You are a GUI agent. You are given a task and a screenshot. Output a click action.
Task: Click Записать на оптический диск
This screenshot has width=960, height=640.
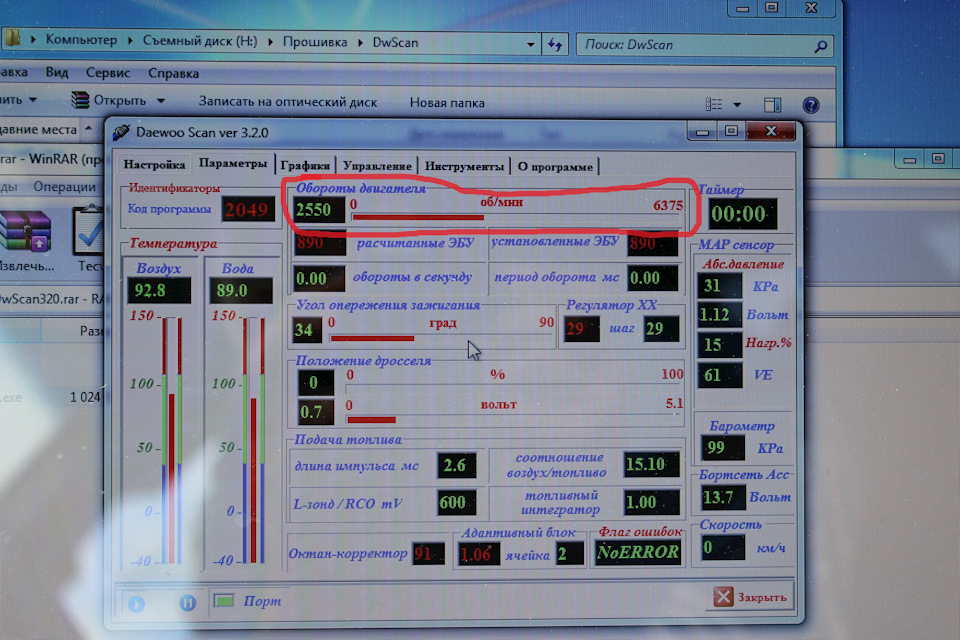[x=288, y=102]
